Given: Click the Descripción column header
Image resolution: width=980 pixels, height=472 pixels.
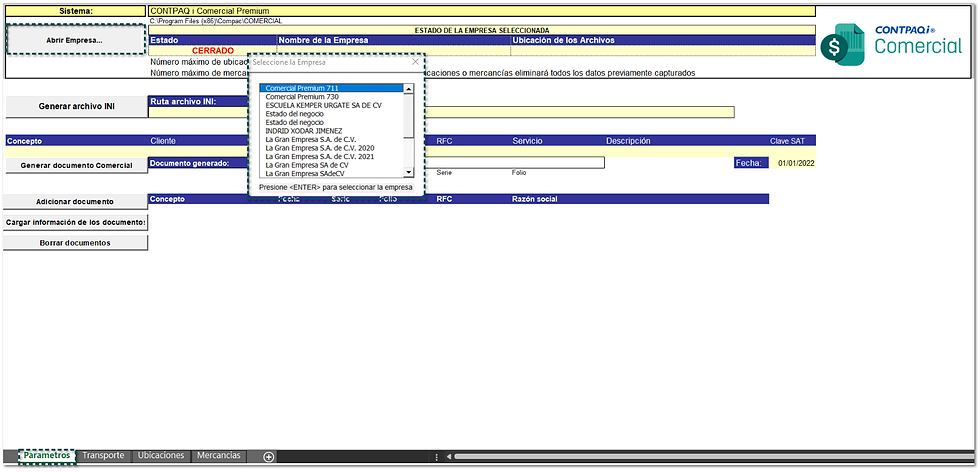Looking at the screenshot, I should [628, 141].
